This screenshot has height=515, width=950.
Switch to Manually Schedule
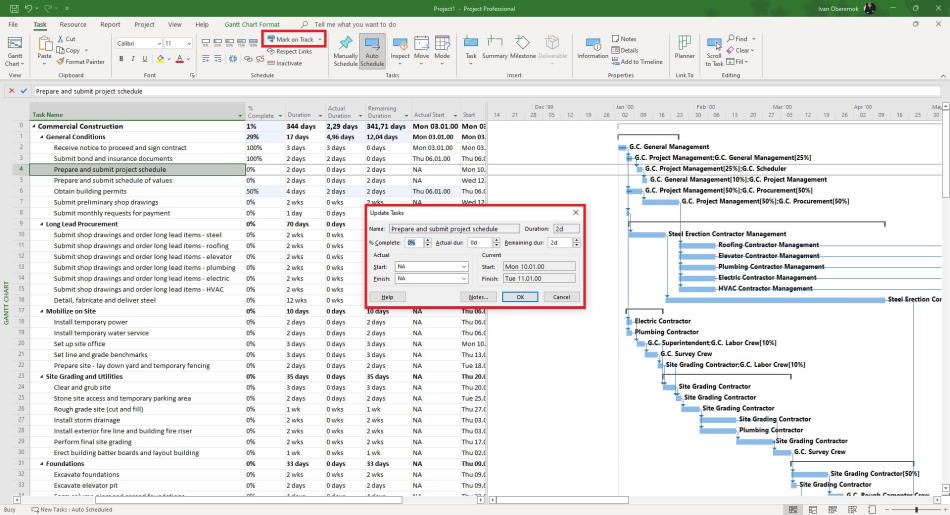pos(345,51)
